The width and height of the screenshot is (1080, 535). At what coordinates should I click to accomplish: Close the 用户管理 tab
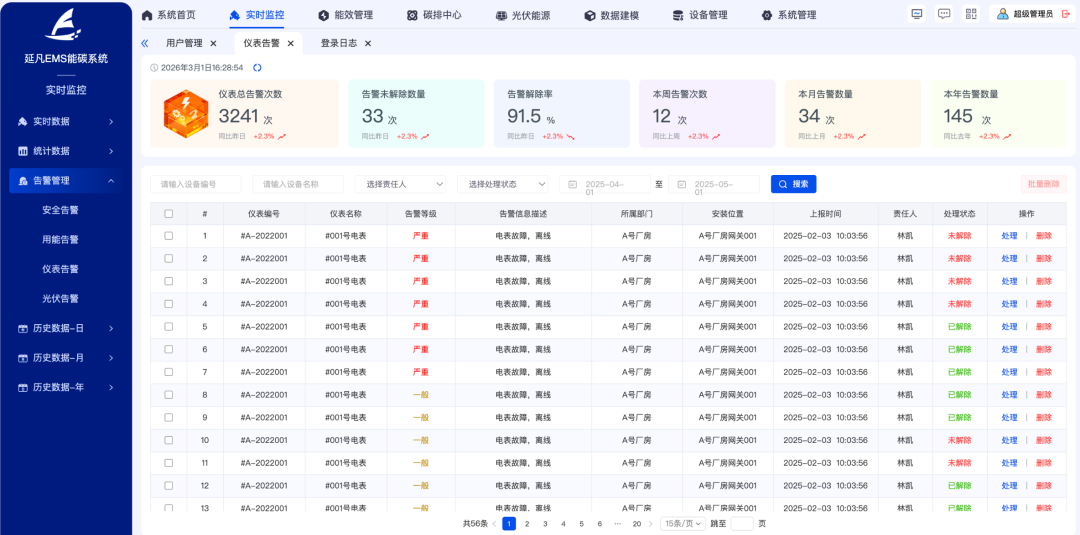213,44
